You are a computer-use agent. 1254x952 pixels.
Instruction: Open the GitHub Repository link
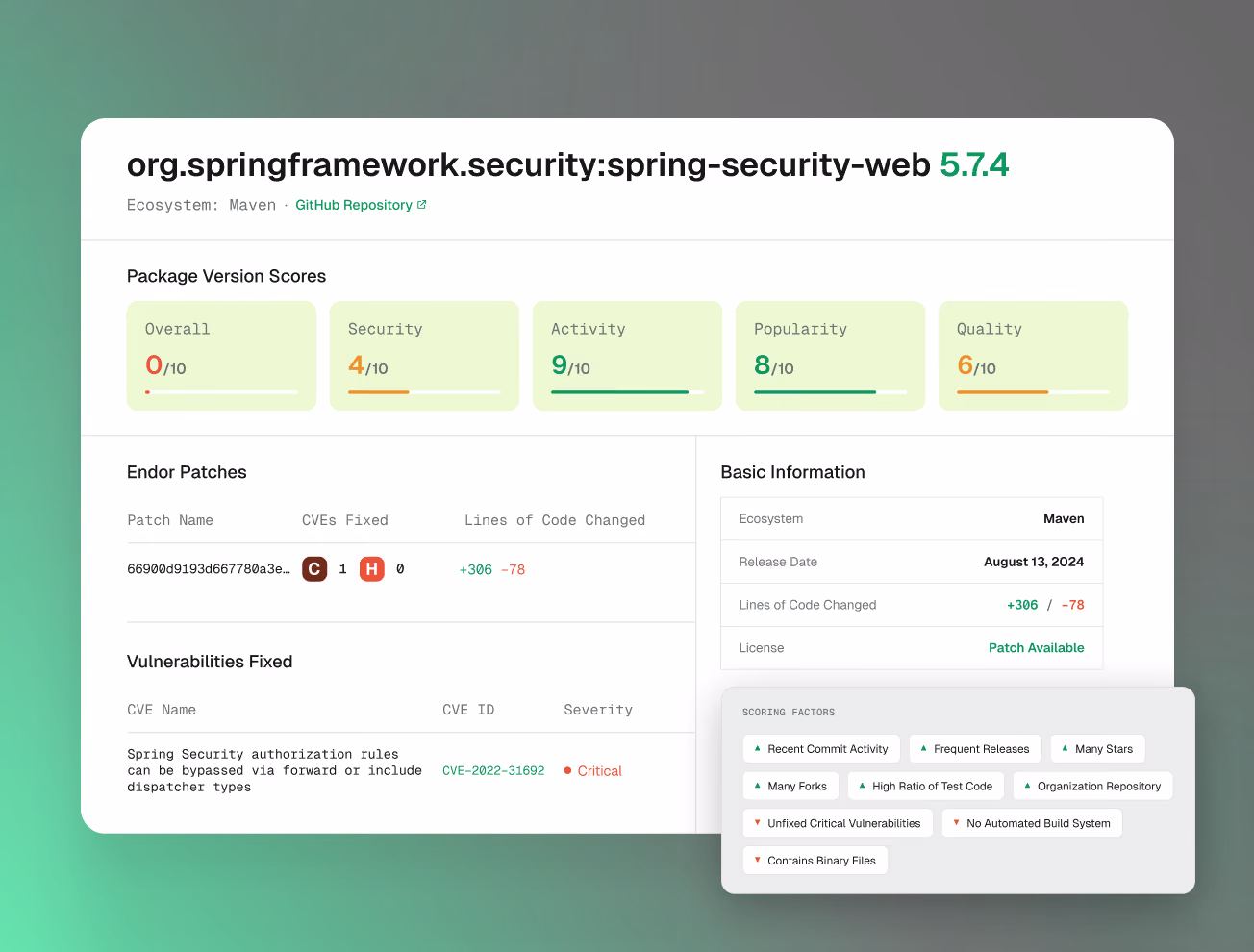[x=354, y=205]
